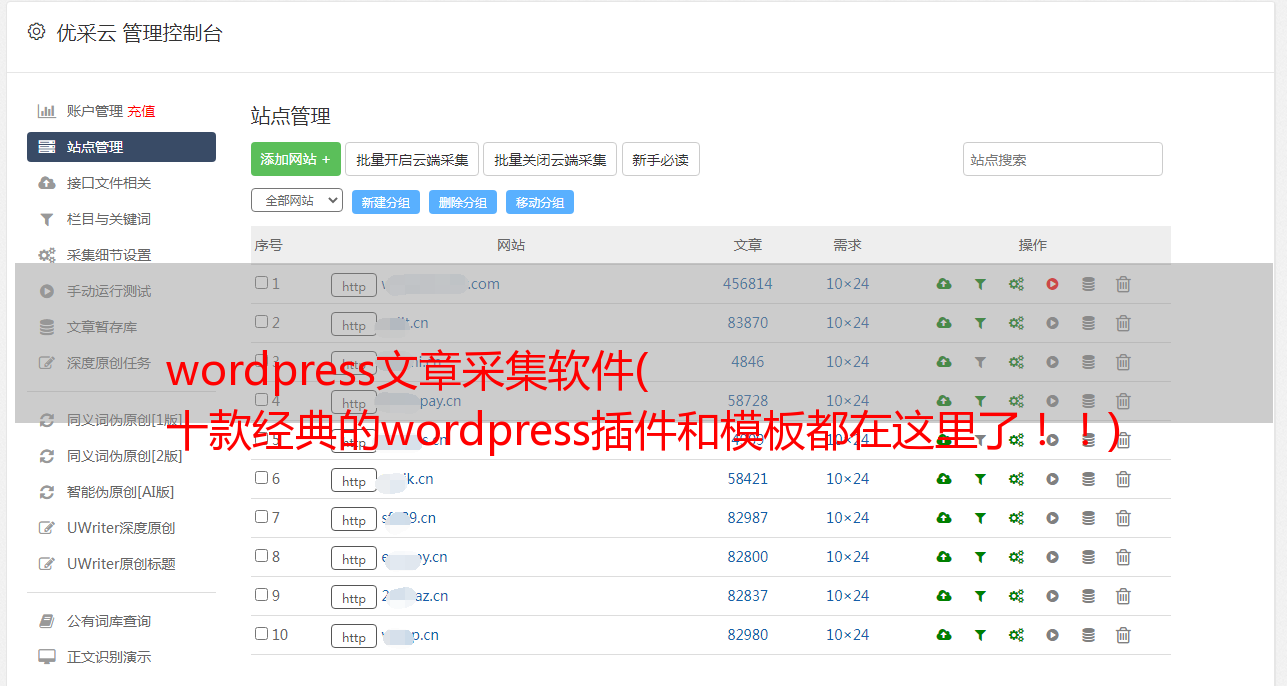Click the play icon in row 8
1287x686 pixels.
click(1052, 557)
